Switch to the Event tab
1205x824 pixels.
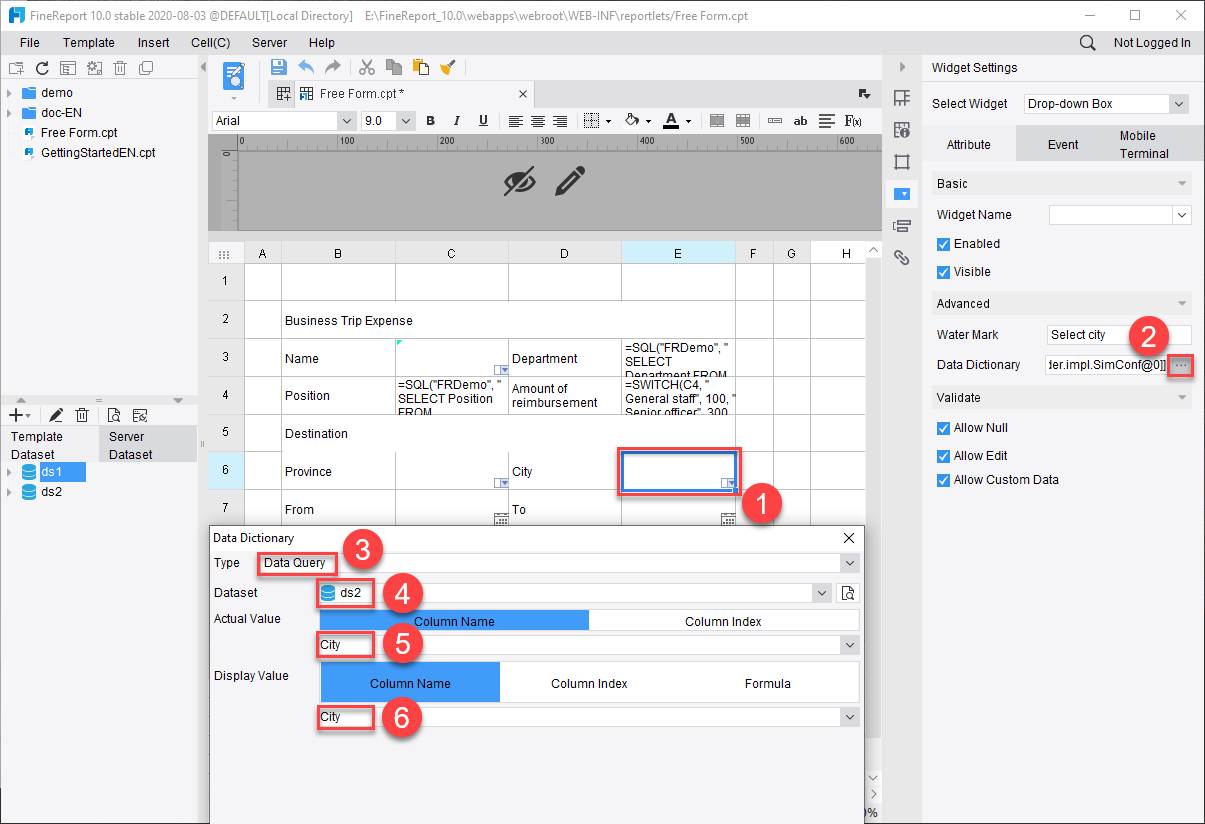[x=1063, y=144]
